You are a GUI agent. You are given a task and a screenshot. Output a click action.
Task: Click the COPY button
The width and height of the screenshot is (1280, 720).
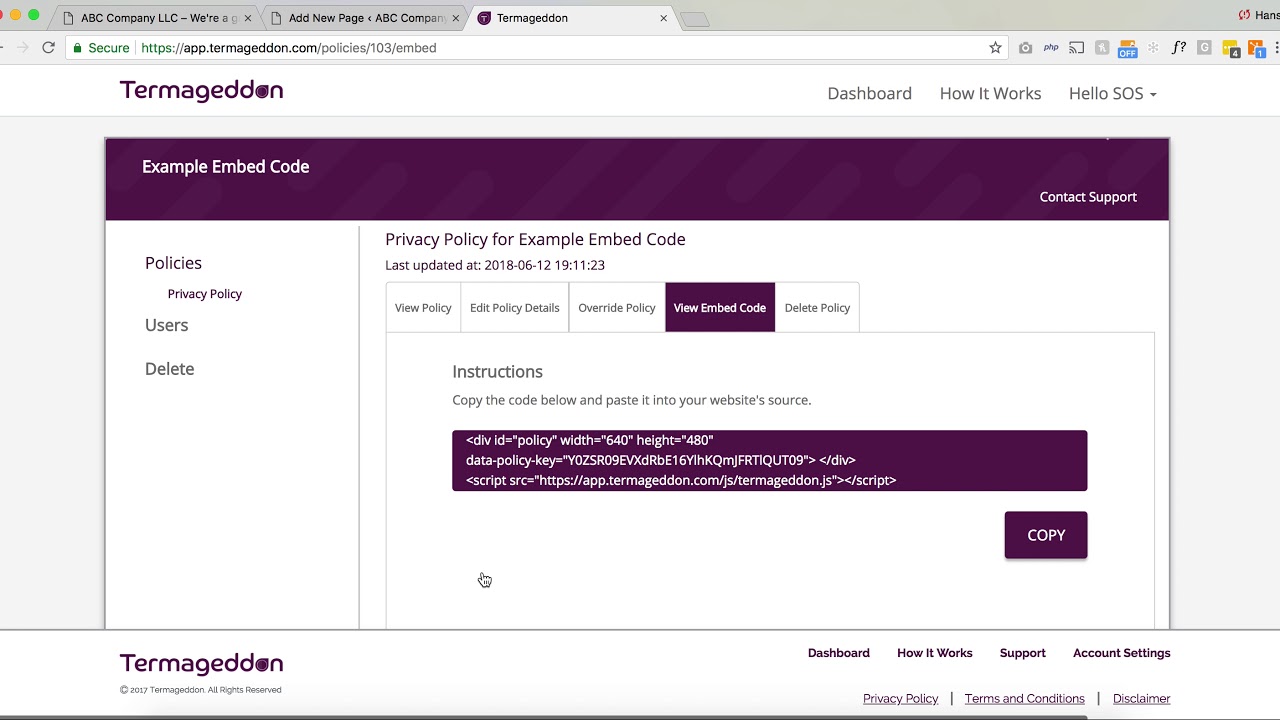(x=1046, y=535)
